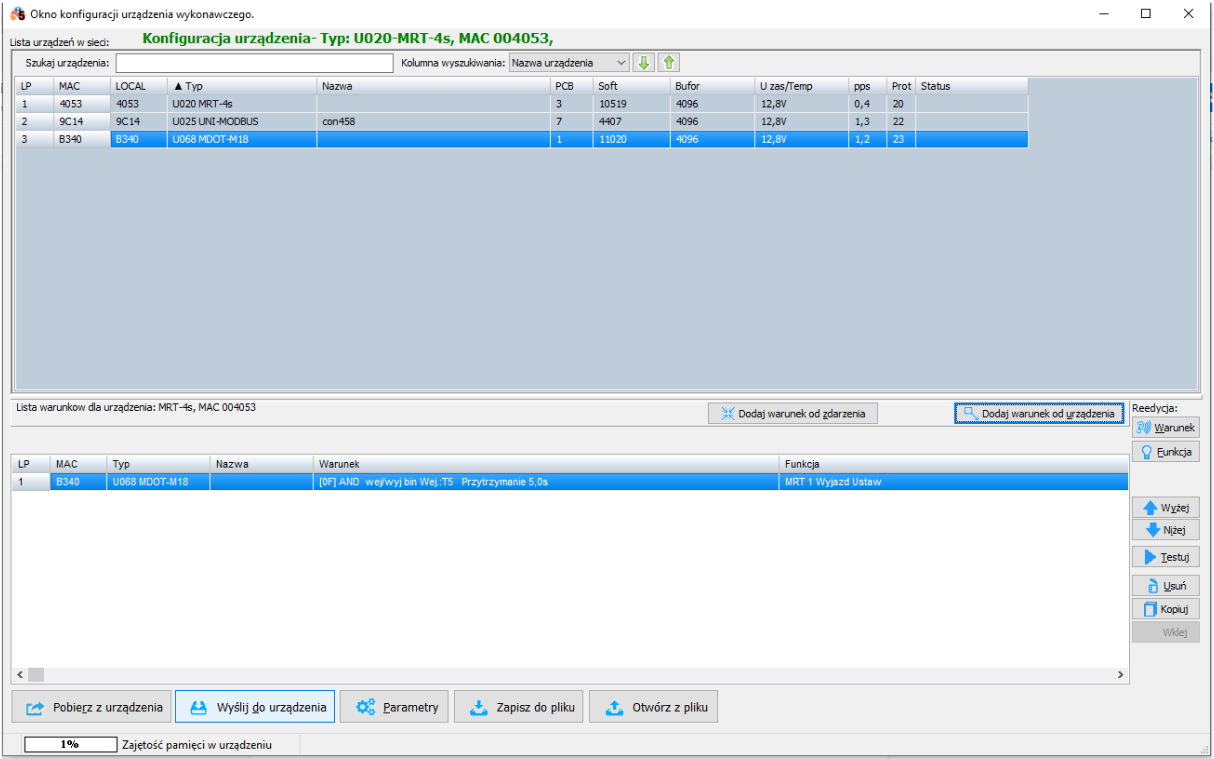Click the Prot column header

(901, 86)
